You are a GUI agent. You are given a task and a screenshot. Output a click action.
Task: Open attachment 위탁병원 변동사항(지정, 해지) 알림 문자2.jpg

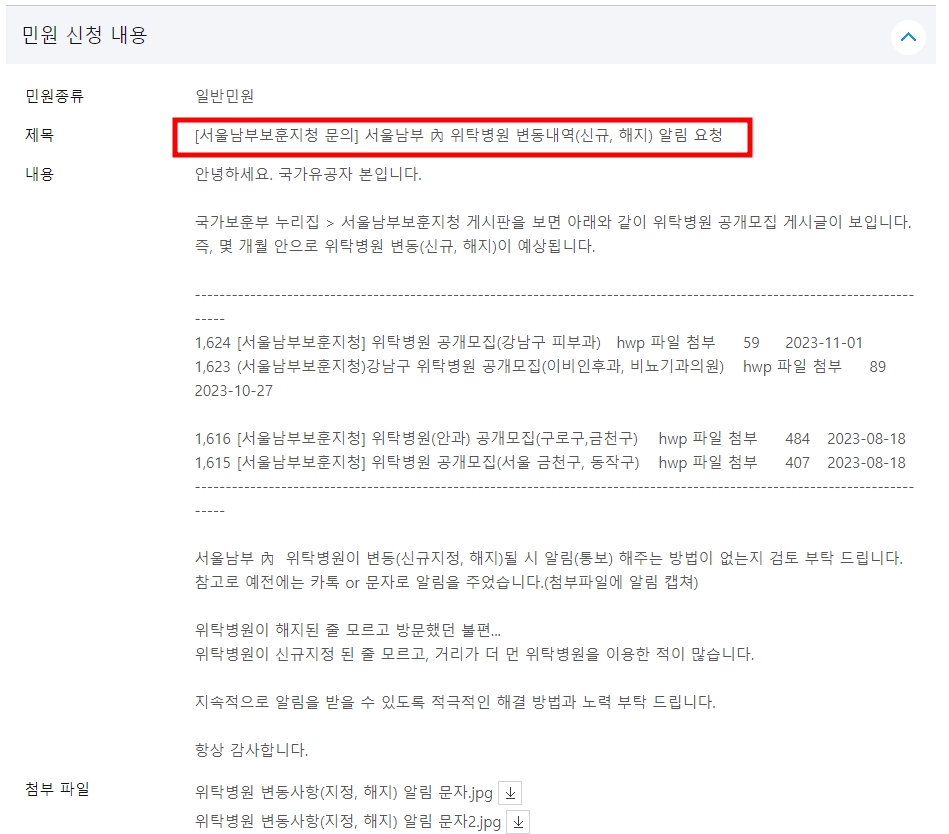[x=347, y=821]
